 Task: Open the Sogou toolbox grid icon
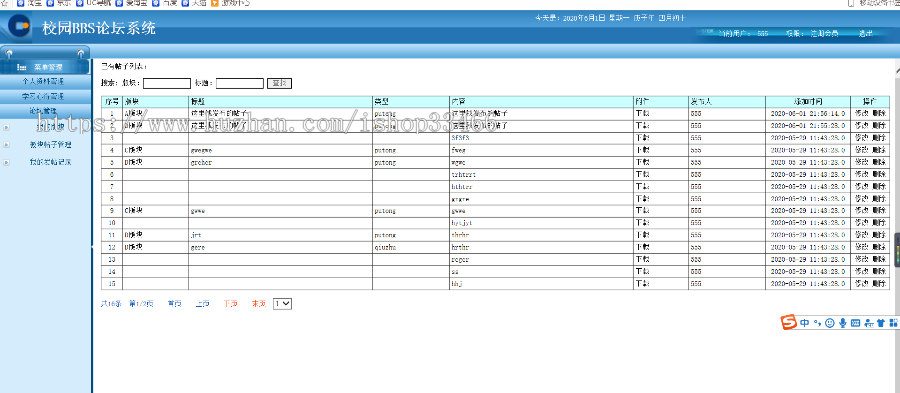(x=893, y=323)
